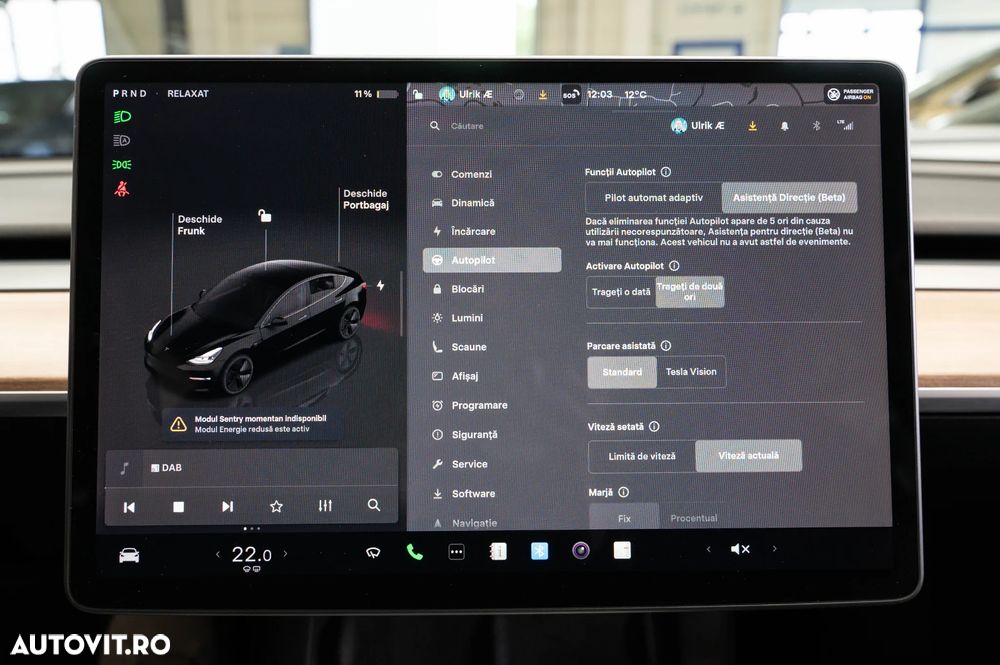Skip to next DAB station
1000x665 pixels.
coord(227,506)
